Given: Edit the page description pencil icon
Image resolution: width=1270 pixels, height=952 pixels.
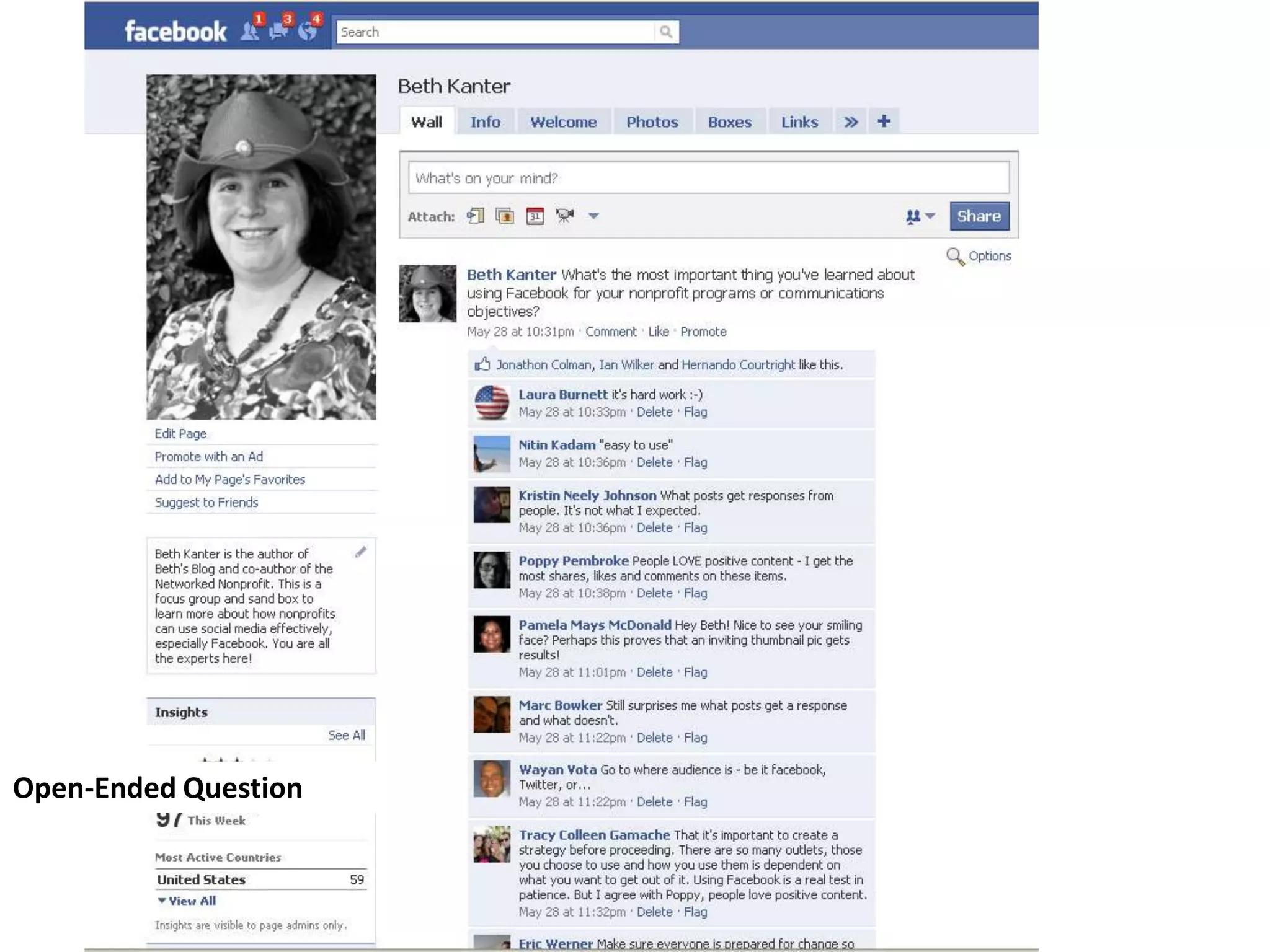Looking at the screenshot, I should coord(361,552).
